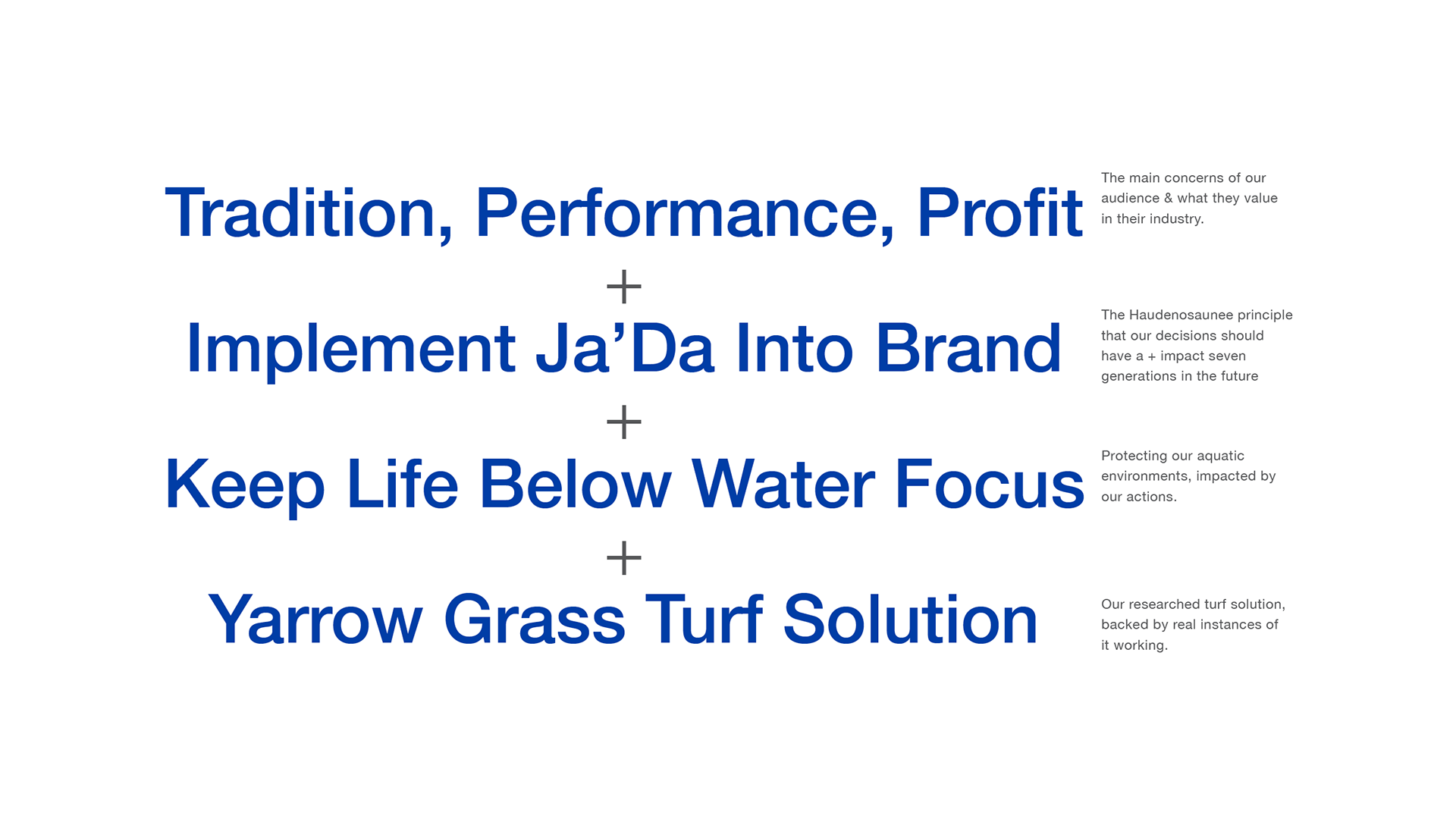The width and height of the screenshot is (1456, 819).
Task: Click the plus sign below Tradition heading
Action: pos(624,287)
